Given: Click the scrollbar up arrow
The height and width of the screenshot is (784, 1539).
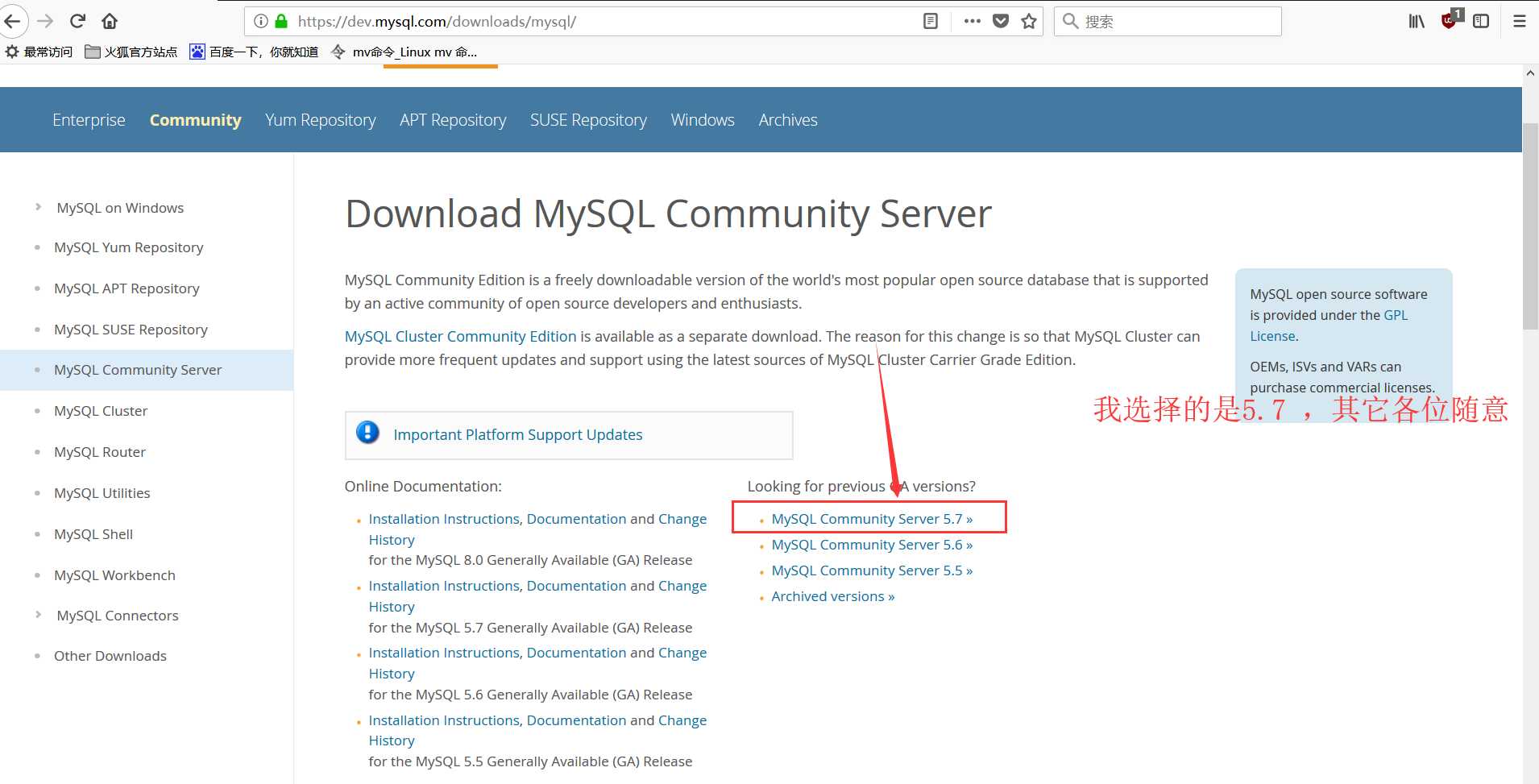Looking at the screenshot, I should coord(1530,73).
